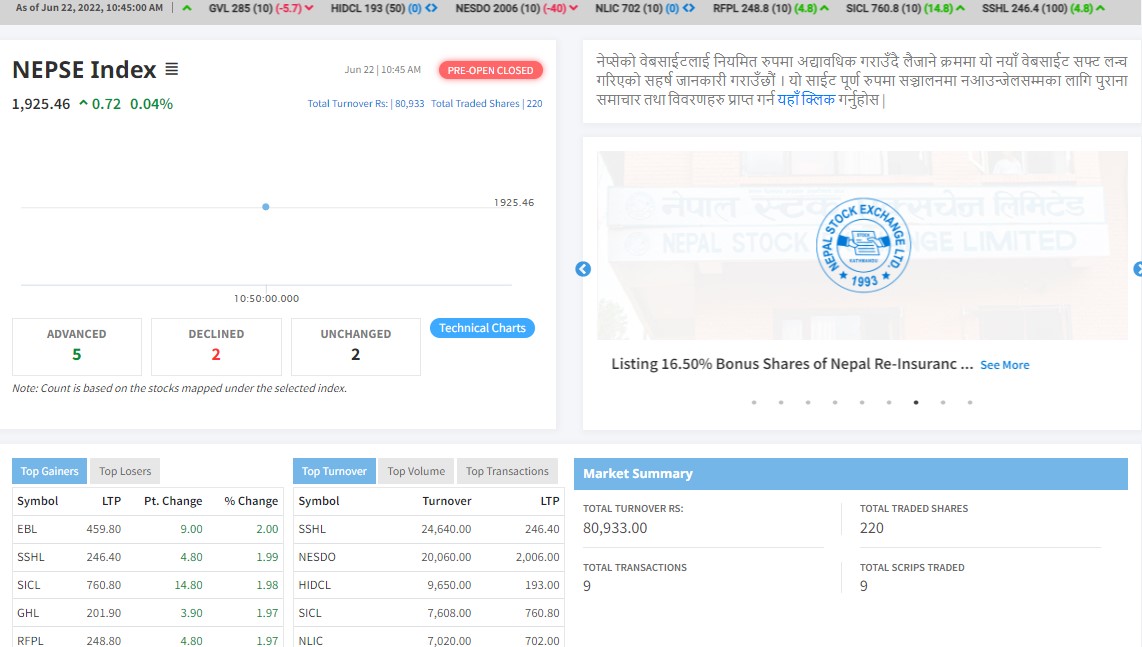
Task: Click the 1,925.46 index value
Action: click(x=41, y=104)
